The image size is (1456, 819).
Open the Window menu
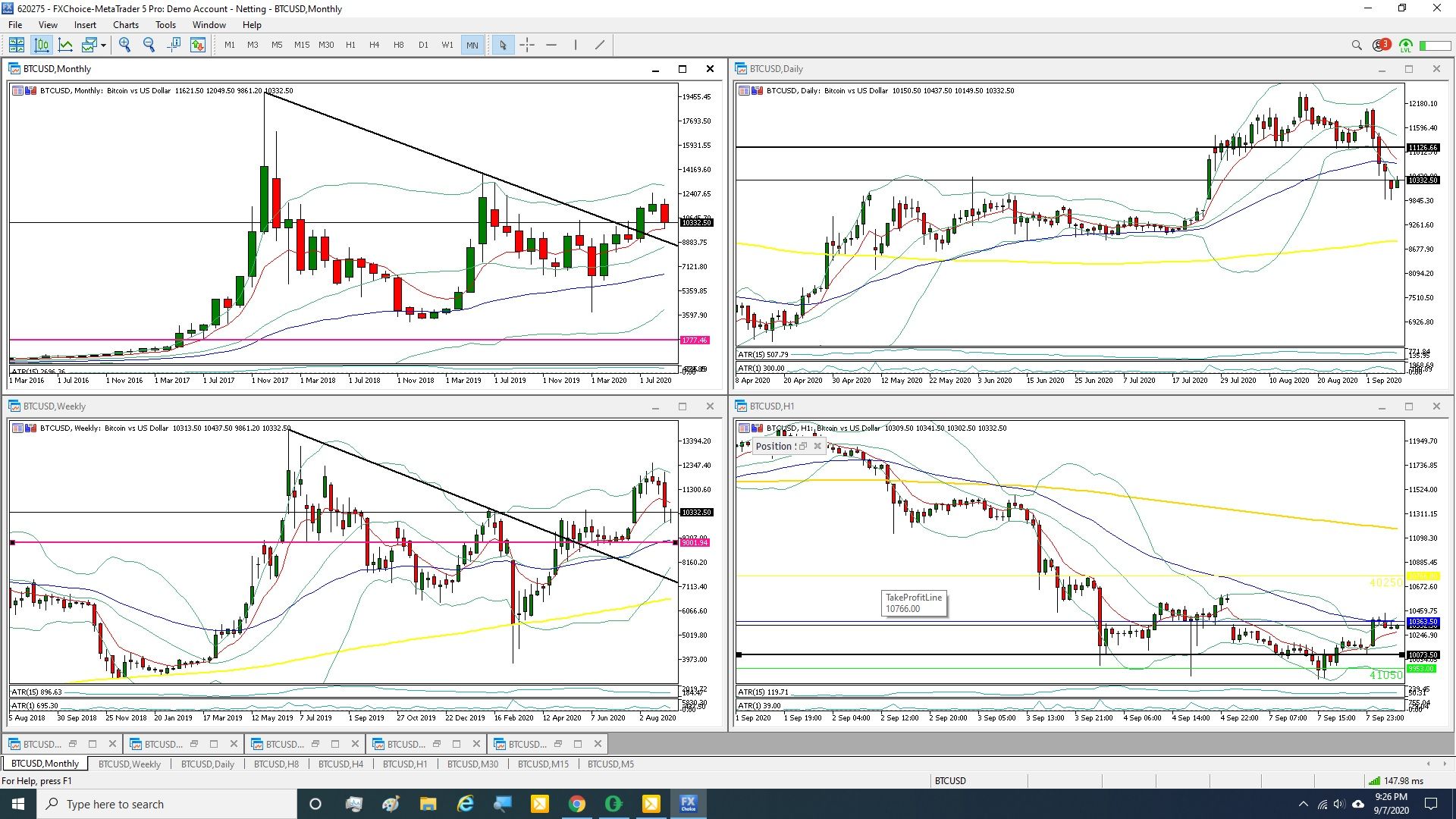(x=209, y=25)
